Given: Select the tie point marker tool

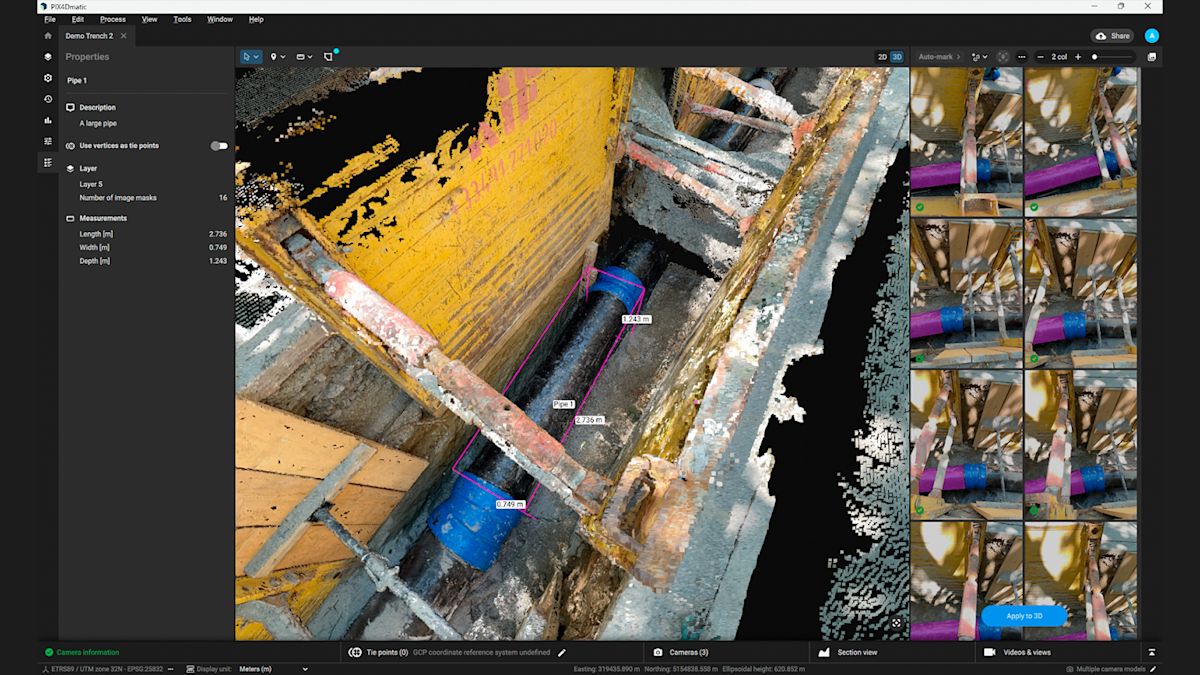Looking at the screenshot, I should pyautogui.click(x=273, y=56).
